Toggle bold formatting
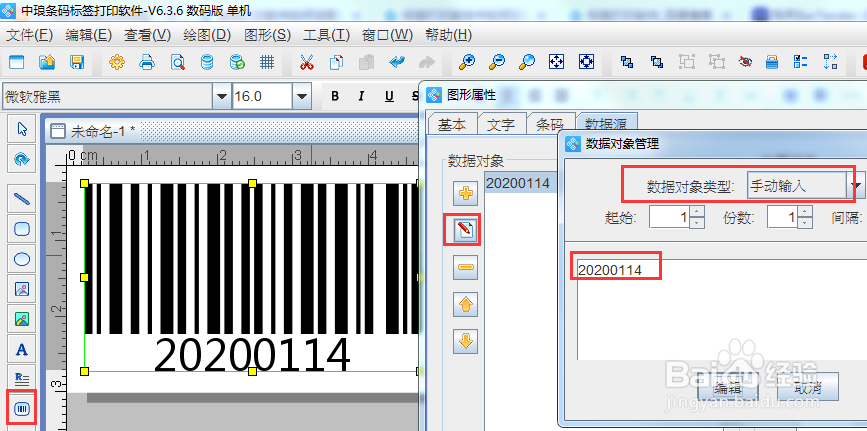The image size is (867, 431). pos(335,96)
